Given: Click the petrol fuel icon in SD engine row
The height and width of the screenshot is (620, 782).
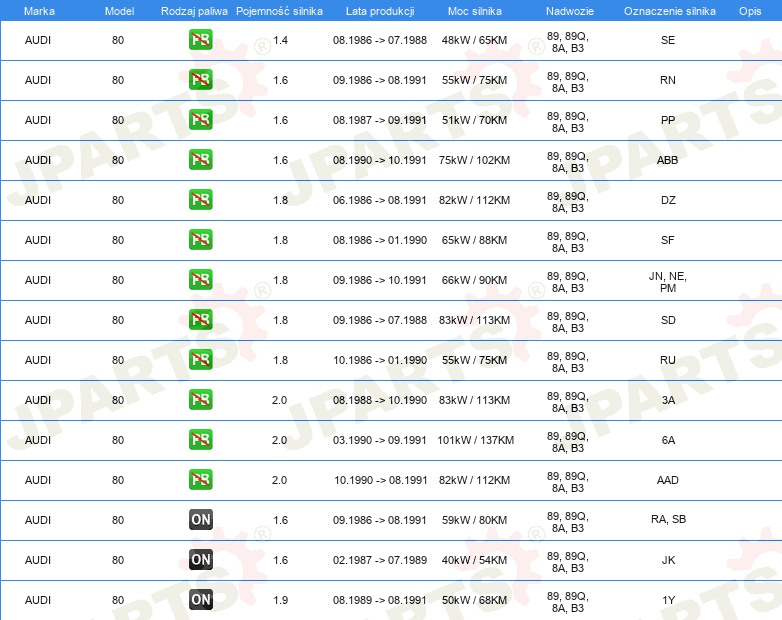Looking at the screenshot, I should (x=200, y=320).
